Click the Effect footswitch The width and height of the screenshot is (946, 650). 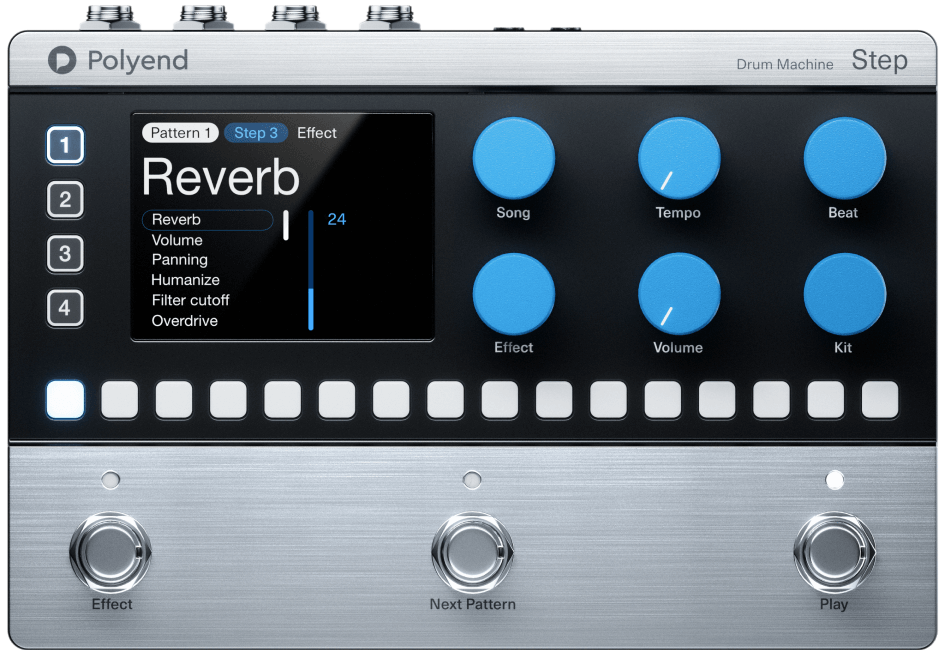[110, 552]
